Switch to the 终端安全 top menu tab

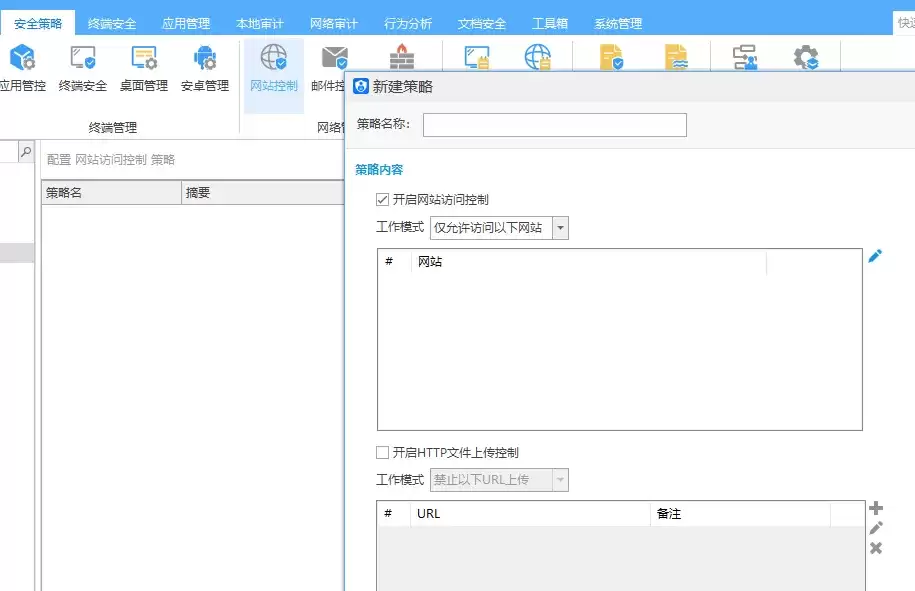pyautogui.click(x=111, y=23)
